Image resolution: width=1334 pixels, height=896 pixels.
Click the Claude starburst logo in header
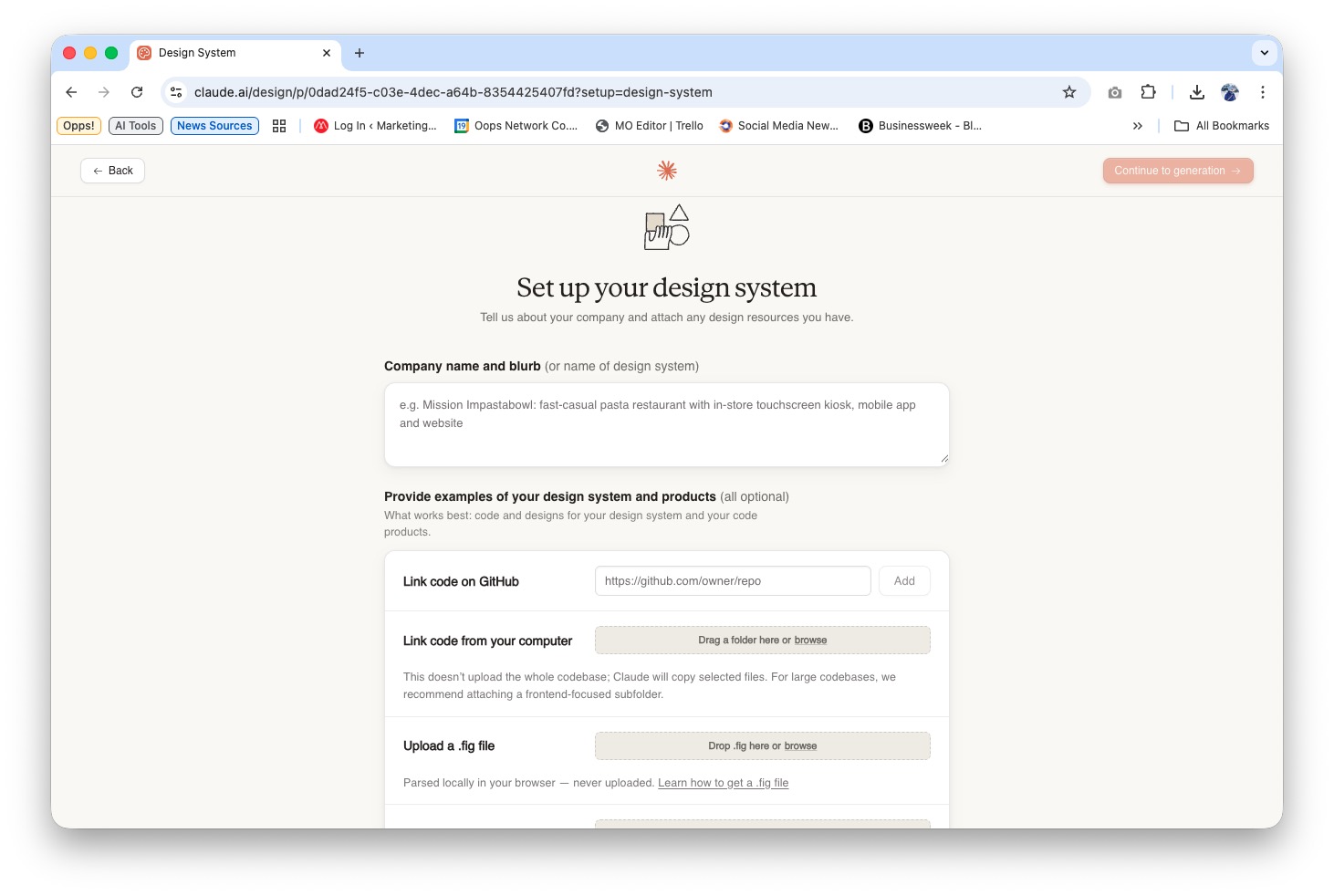(x=667, y=171)
